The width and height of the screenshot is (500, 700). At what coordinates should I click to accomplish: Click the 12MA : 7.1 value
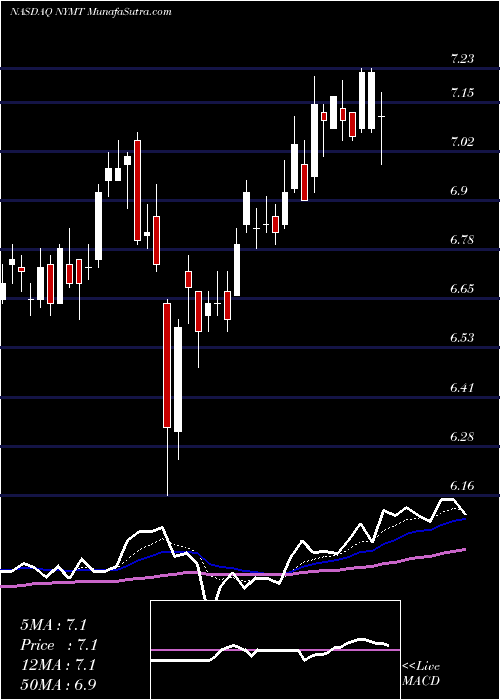[58, 665]
